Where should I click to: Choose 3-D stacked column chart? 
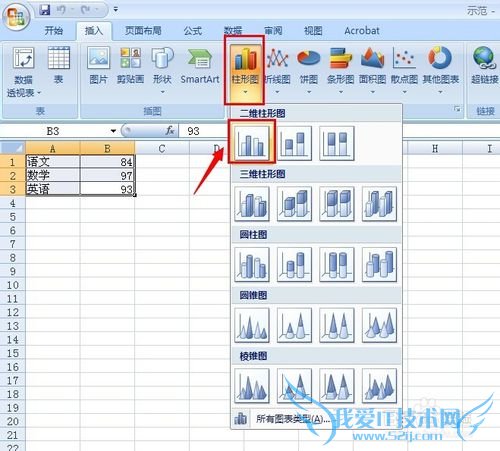(x=294, y=204)
